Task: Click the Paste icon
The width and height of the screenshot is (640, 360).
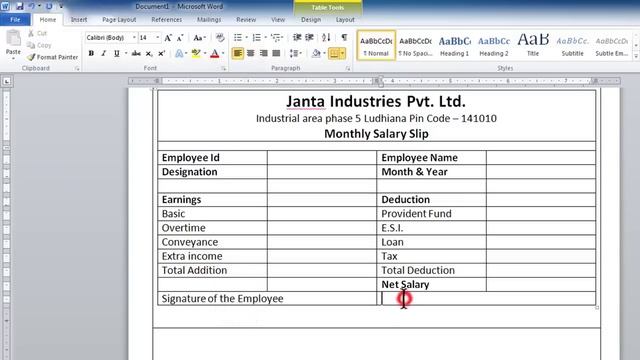Action: coord(13,38)
